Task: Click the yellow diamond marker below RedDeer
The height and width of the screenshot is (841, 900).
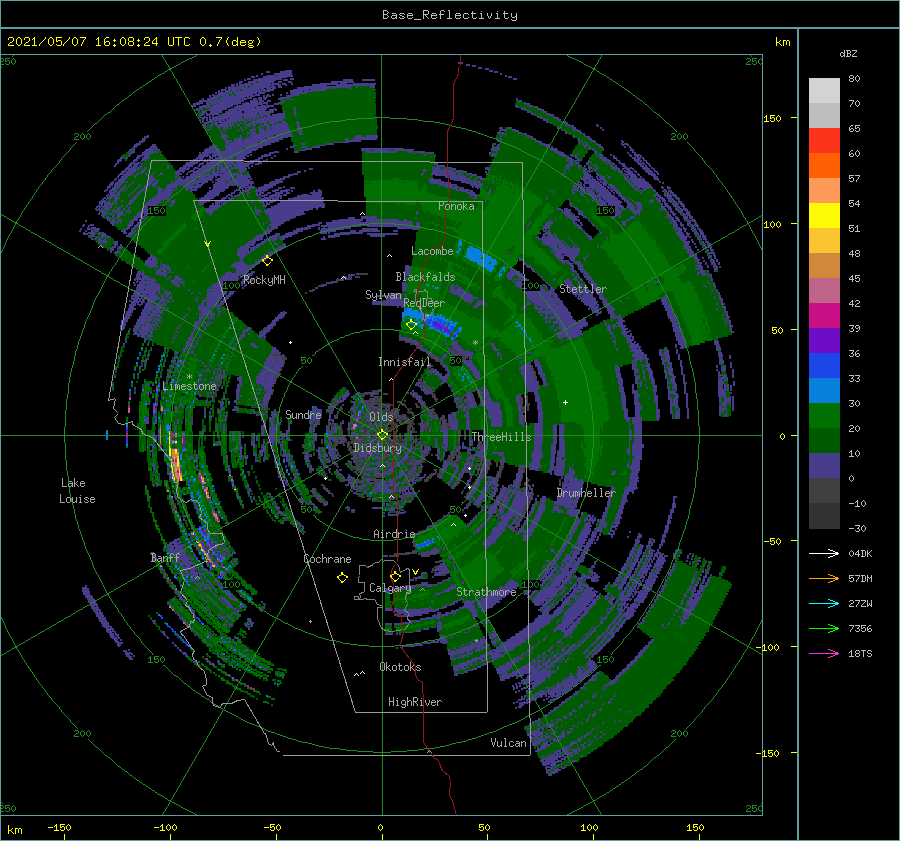Action: pyautogui.click(x=411, y=325)
